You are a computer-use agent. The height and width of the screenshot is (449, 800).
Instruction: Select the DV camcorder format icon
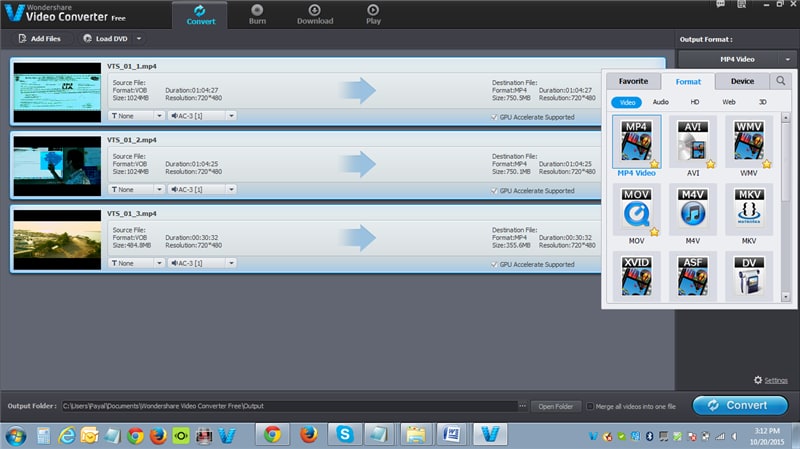[x=748, y=276]
